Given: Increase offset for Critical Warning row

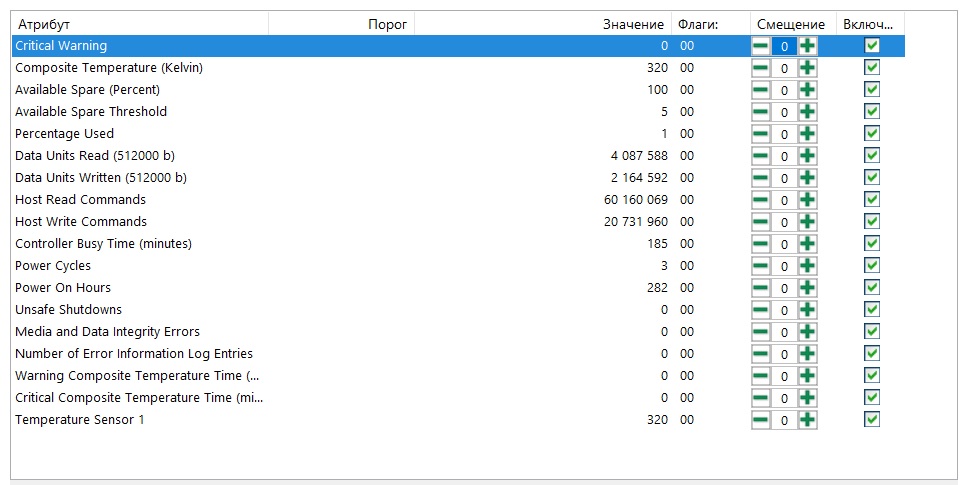Looking at the screenshot, I should (x=807, y=46).
